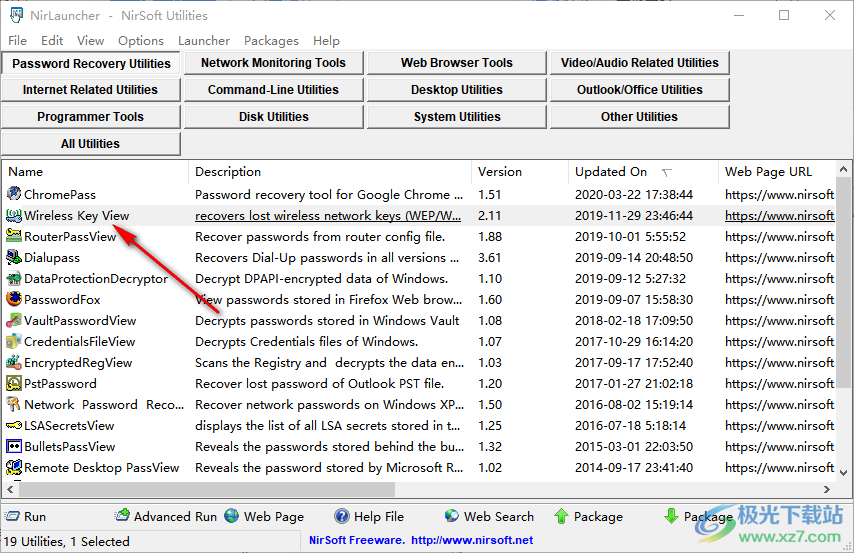The image size is (854, 553).
Task: Open the nirsoft.net link in status bar
Action: pyautogui.click(x=472, y=540)
